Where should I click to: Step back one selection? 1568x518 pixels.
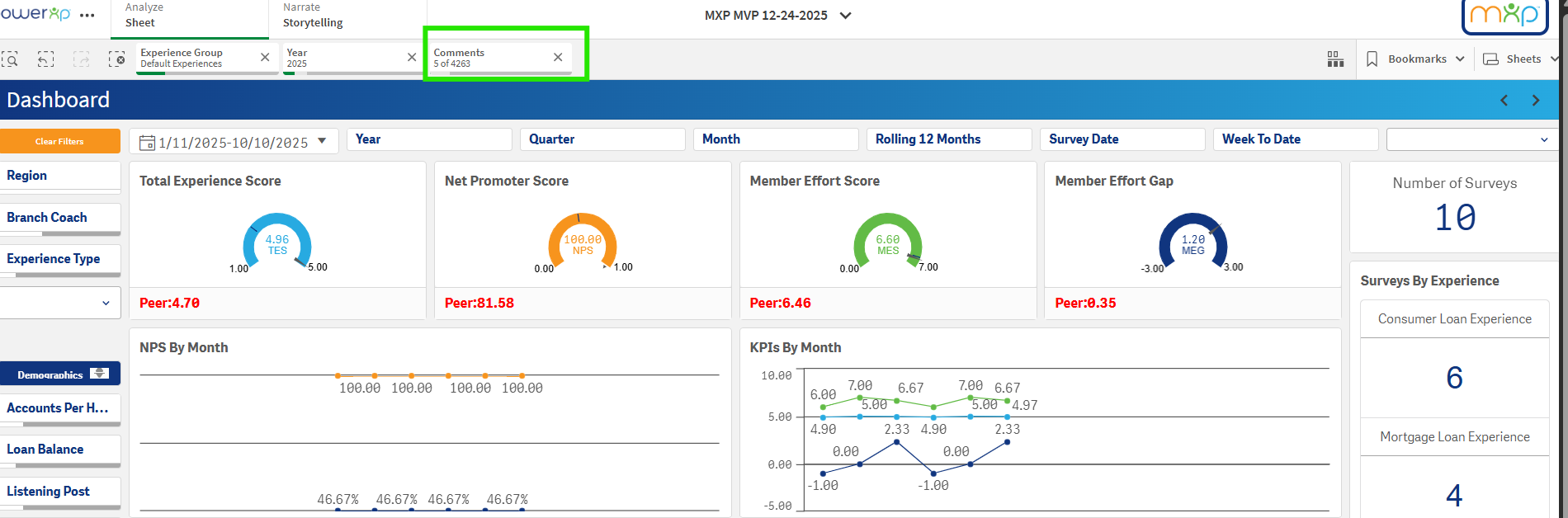46,59
